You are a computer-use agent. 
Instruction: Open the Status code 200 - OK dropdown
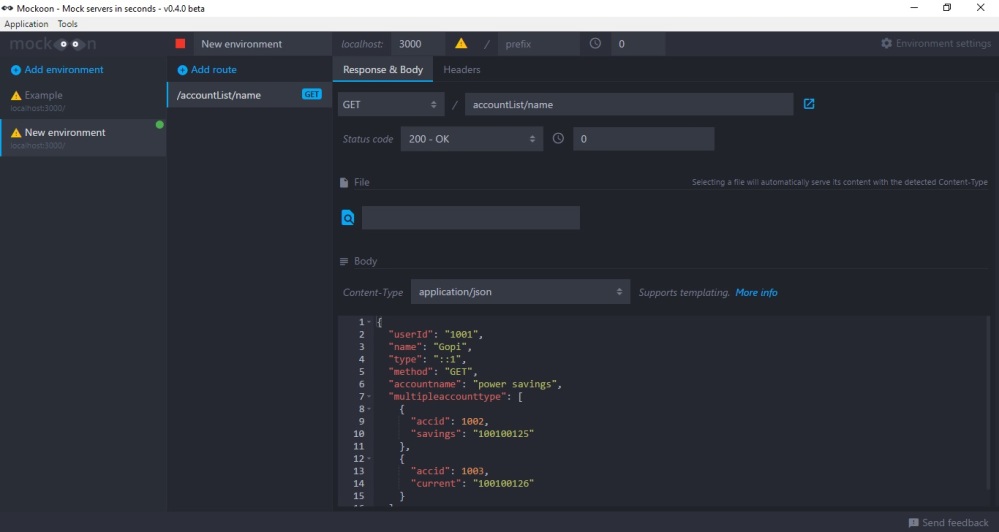click(471, 139)
